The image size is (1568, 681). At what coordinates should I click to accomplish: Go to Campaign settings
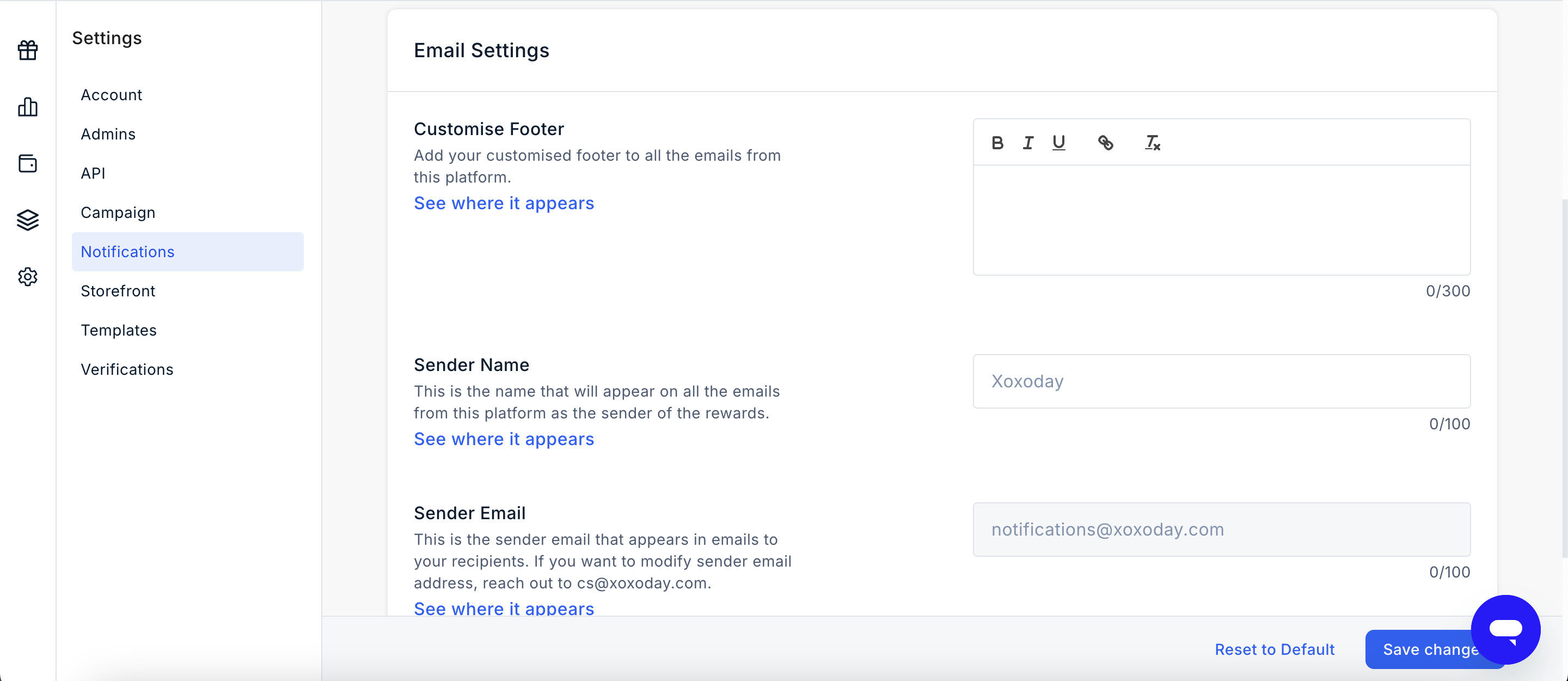(118, 212)
